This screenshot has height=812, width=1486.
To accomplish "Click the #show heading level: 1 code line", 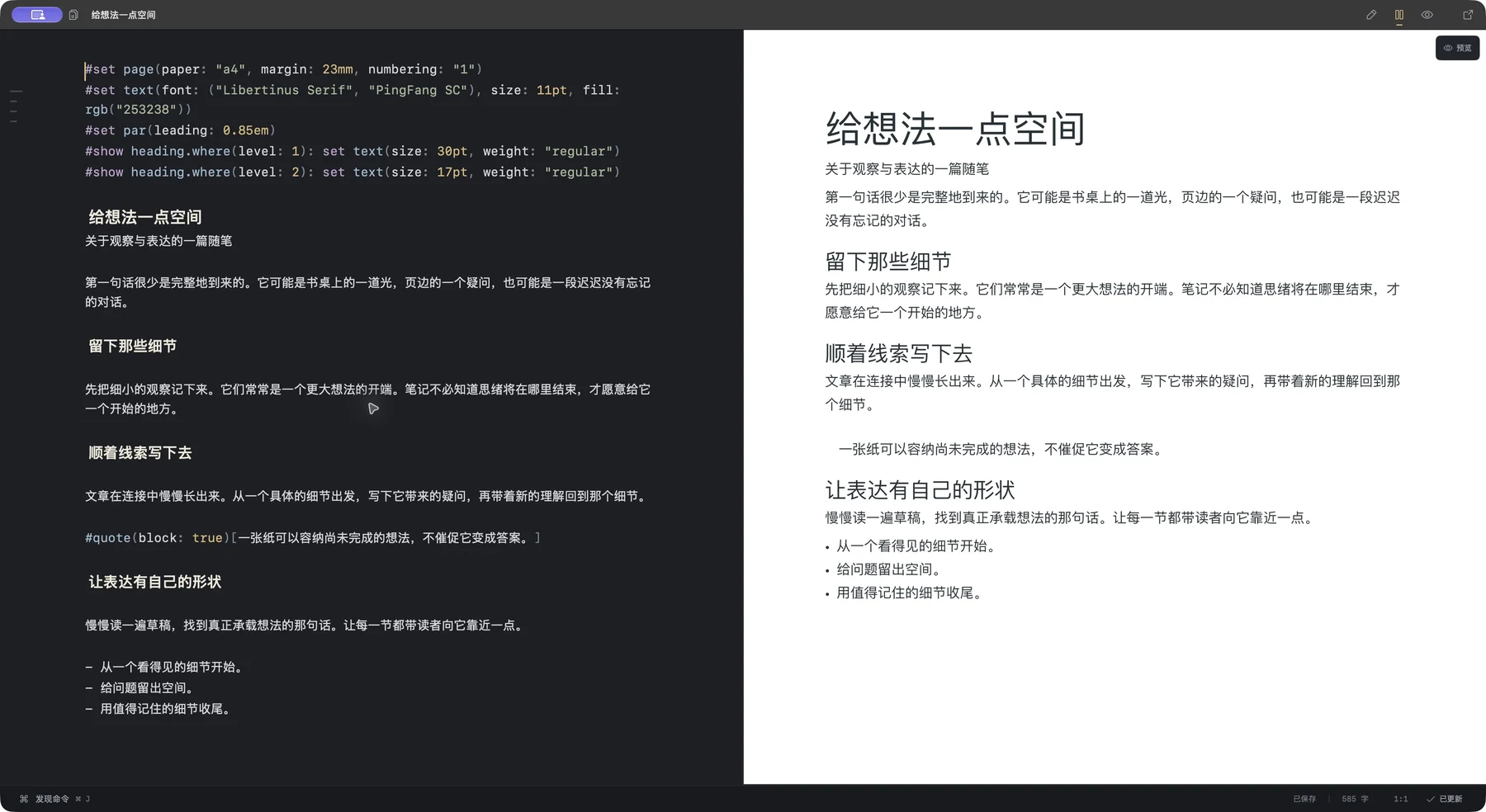I will 353,151.
